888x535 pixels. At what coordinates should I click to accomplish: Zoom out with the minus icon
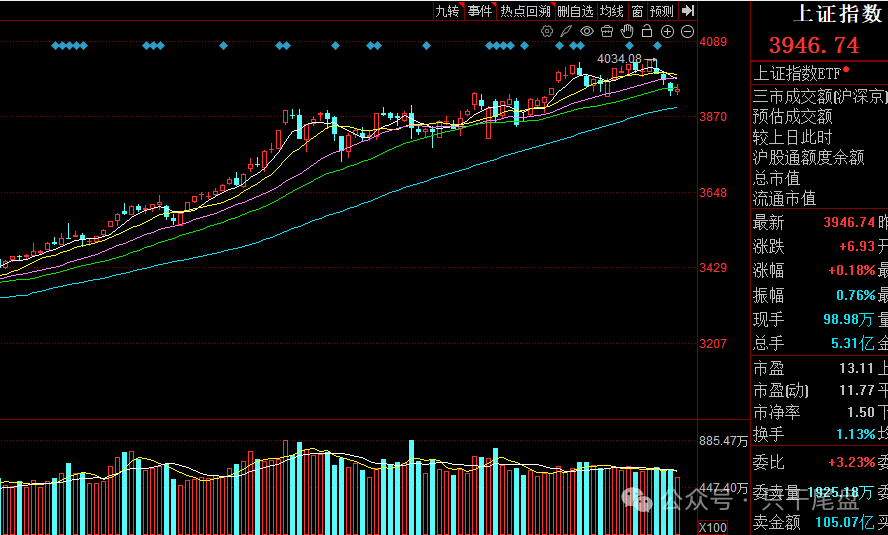point(688,31)
